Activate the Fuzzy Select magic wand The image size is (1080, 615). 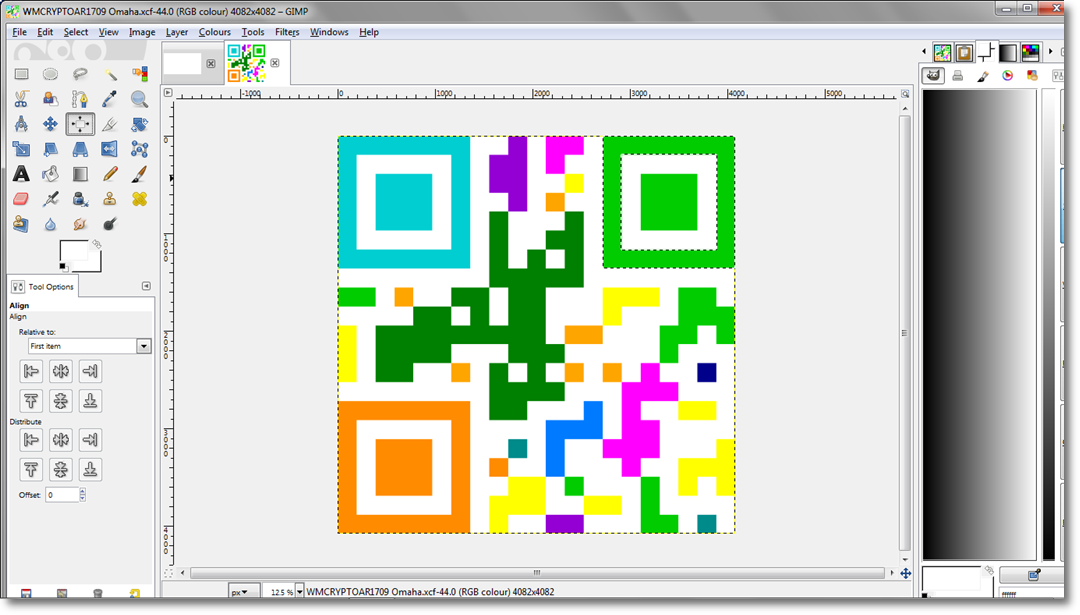tap(110, 74)
